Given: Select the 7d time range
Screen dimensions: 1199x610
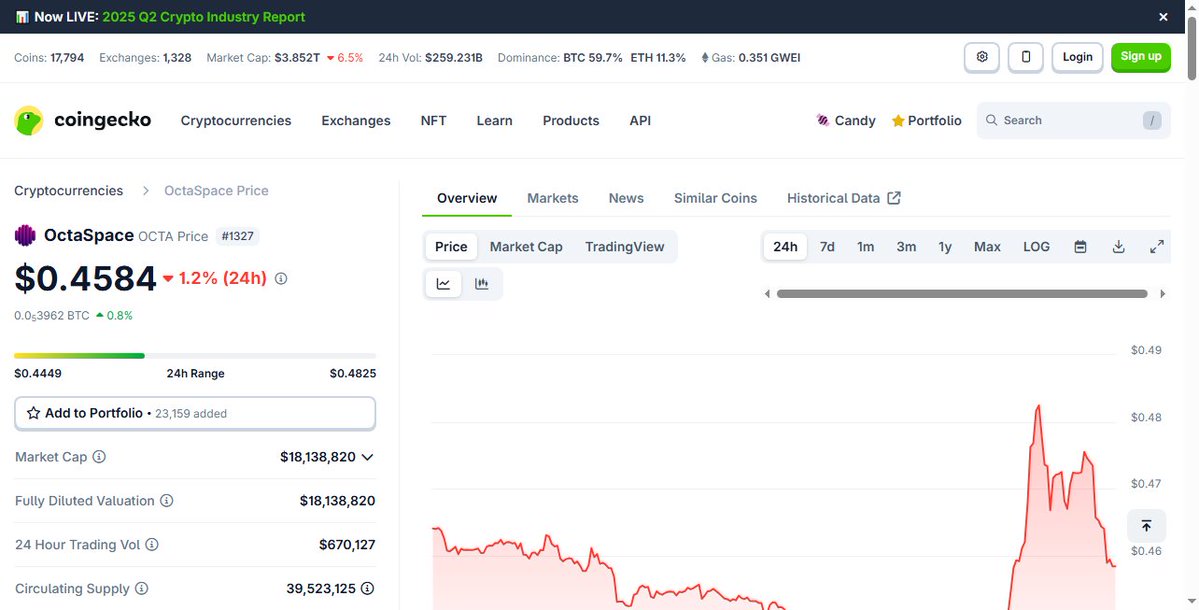Looking at the screenshot, I should point(827,247).
